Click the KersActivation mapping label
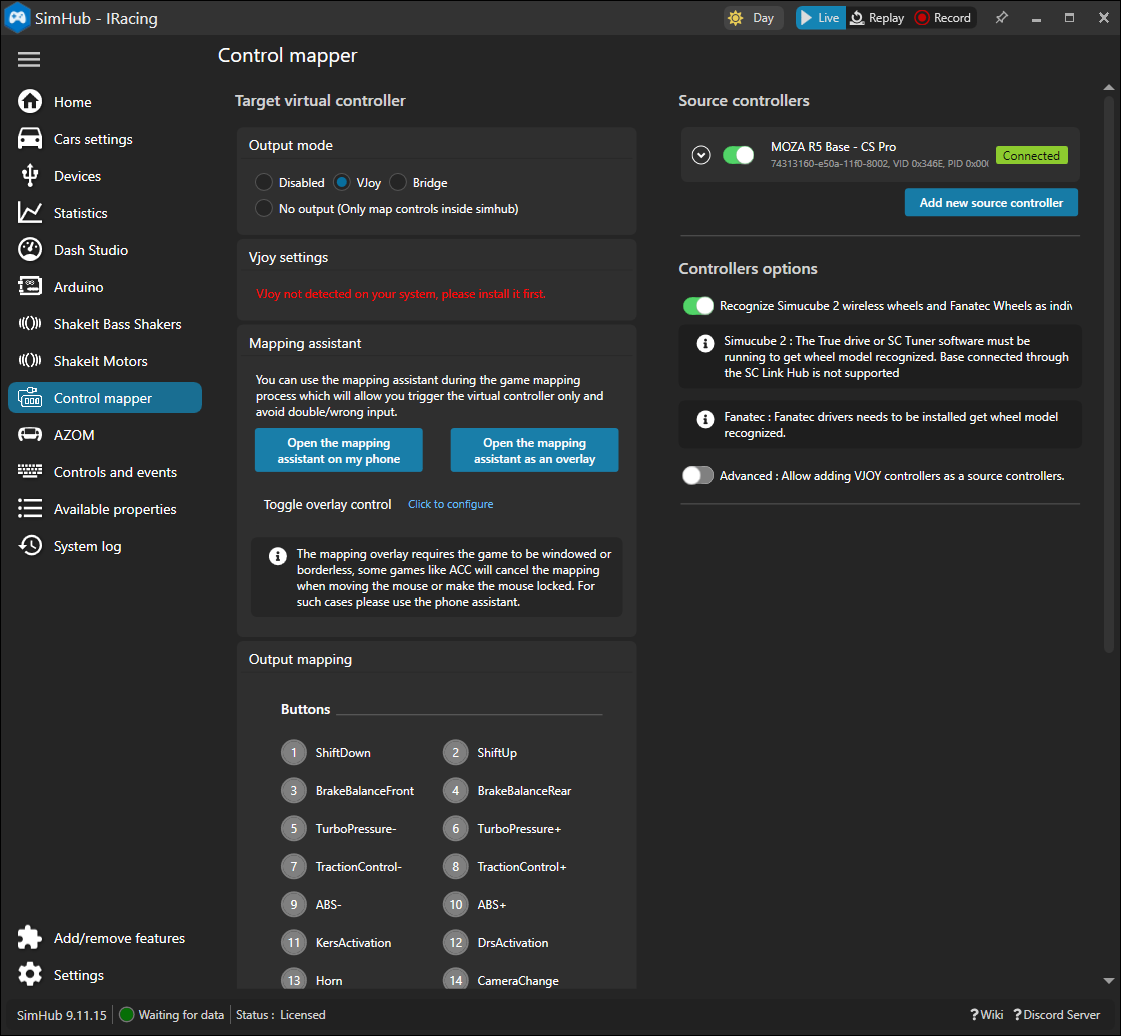1121x1036 pixels. pyautogui.click(x=353, y=942)
